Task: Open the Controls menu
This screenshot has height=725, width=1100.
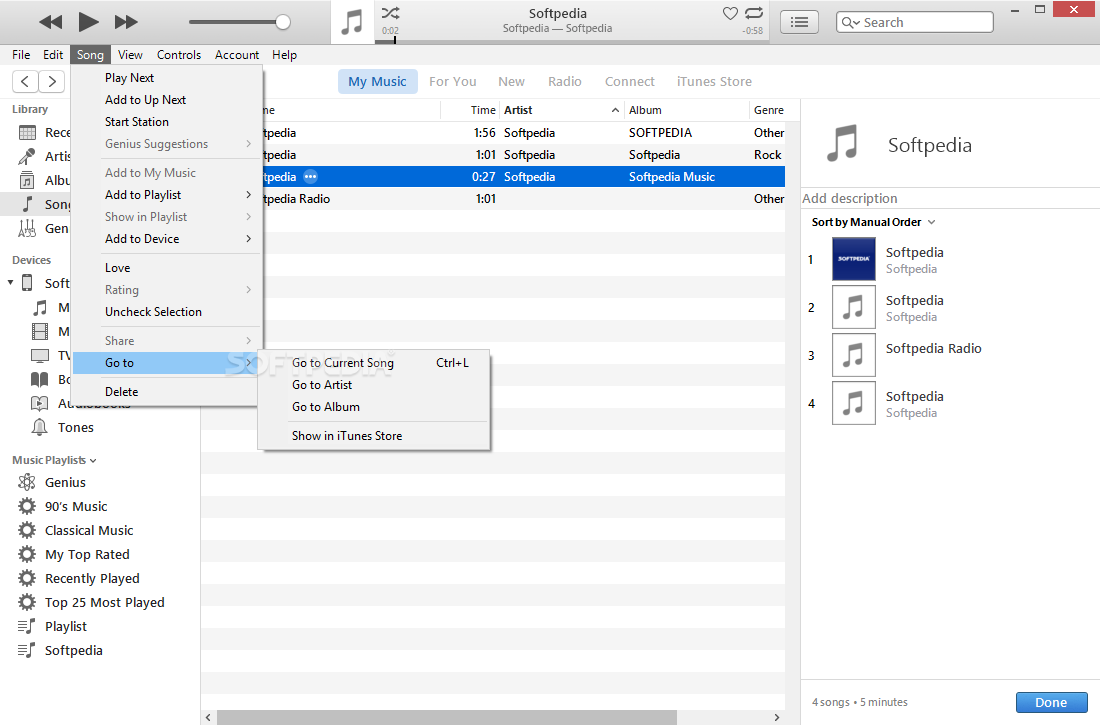Action: [x=179, y=55]
